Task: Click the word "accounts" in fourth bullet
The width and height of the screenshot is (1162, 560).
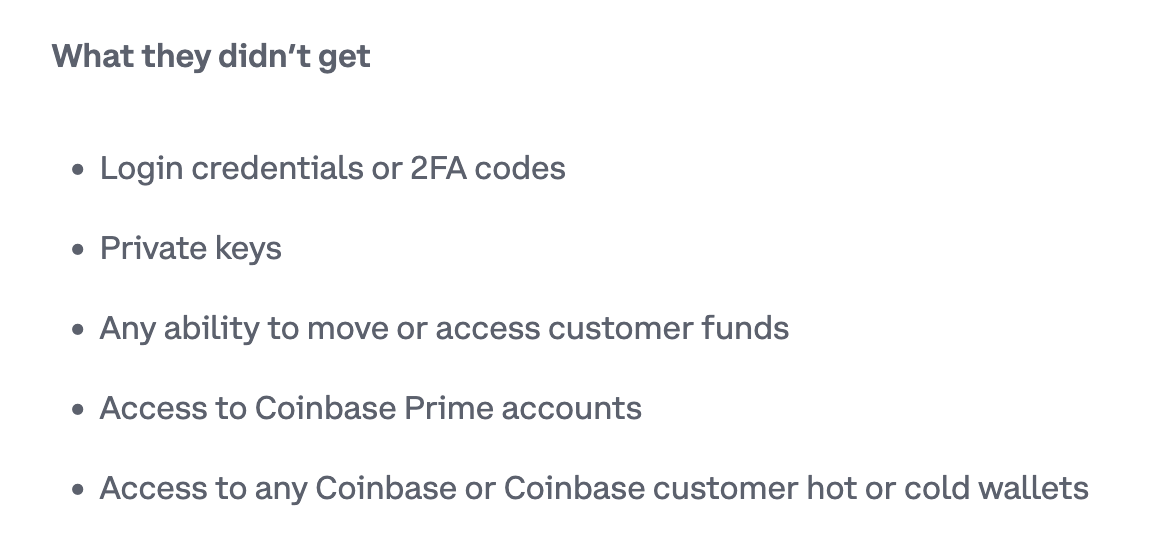Action: coord(571,409)
